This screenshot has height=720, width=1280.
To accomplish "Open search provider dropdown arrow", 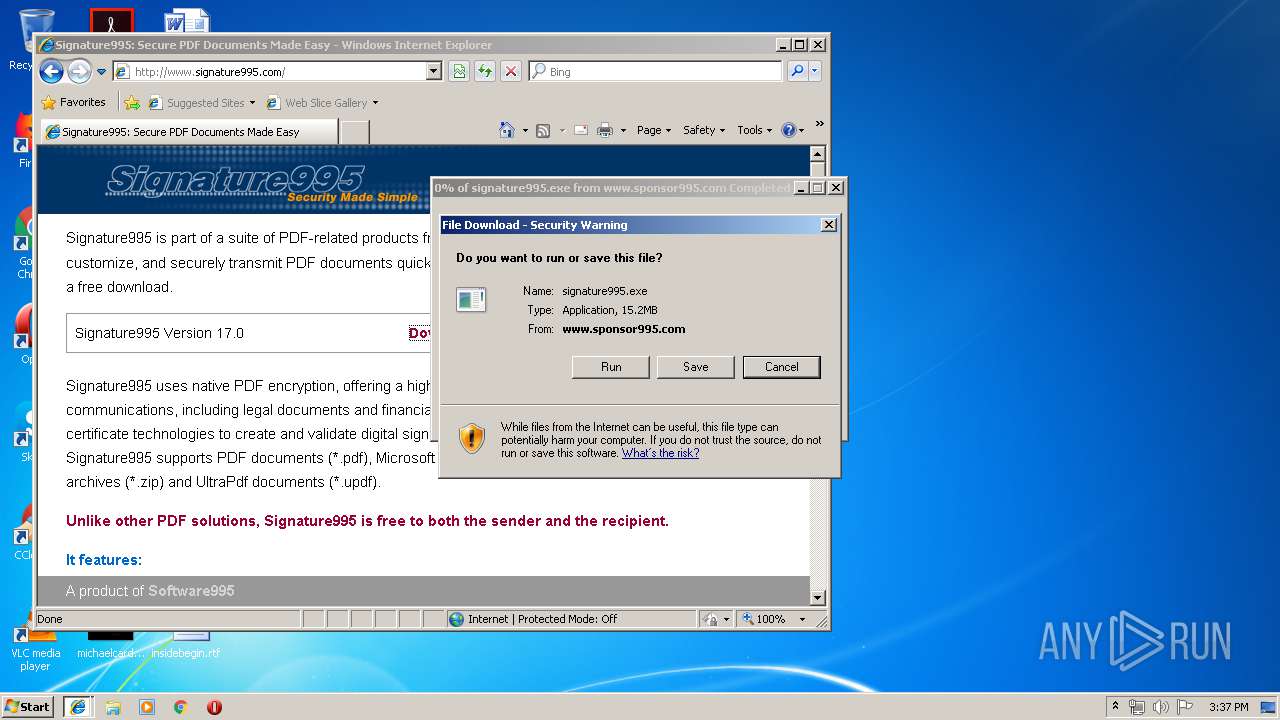I will [x=814, y=71].
